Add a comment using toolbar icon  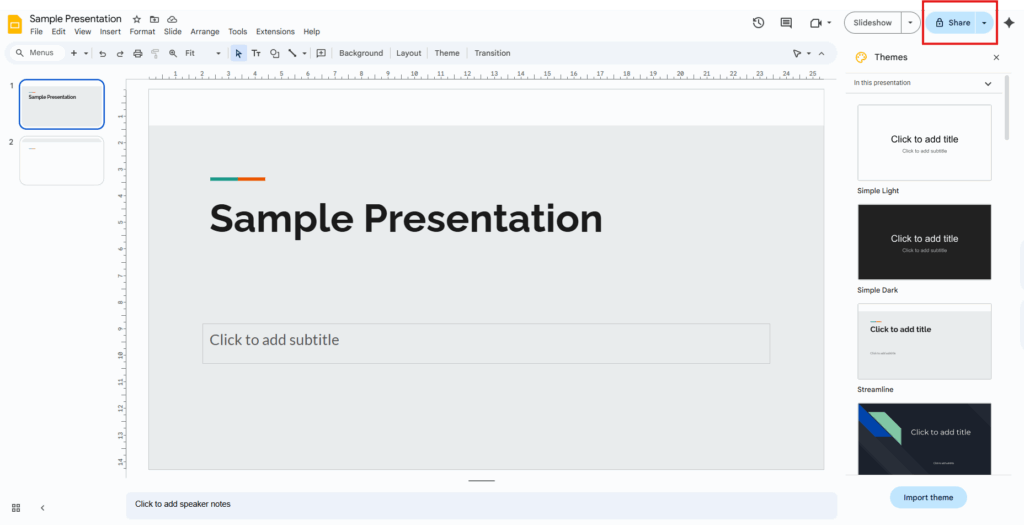coord(321,53)
